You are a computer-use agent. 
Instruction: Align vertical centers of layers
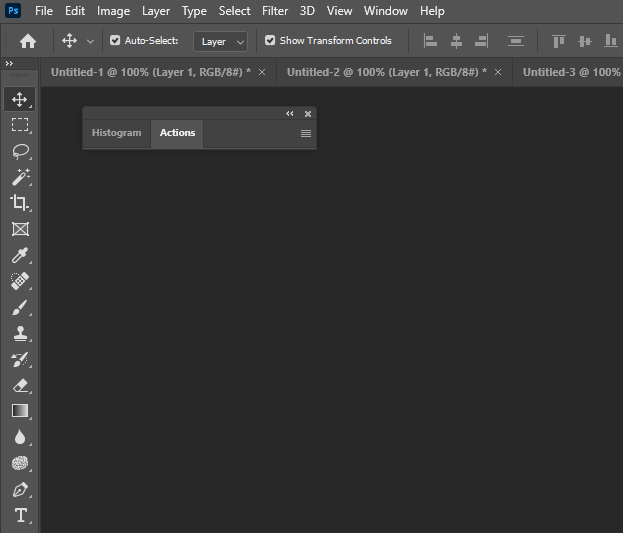pyautogui.click(x=585, y=41)
